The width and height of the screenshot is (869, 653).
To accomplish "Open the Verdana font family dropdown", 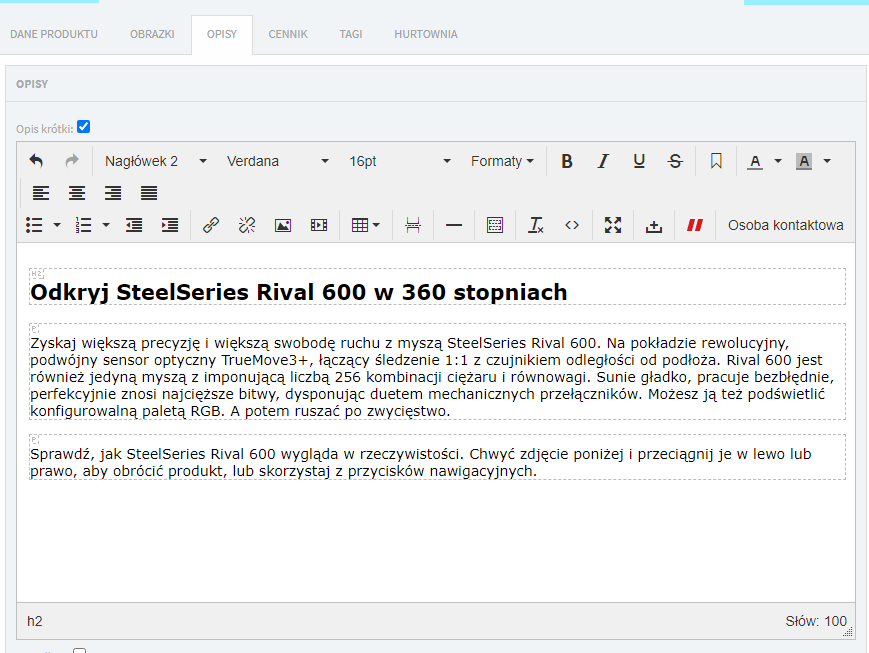I will (278, 161).
